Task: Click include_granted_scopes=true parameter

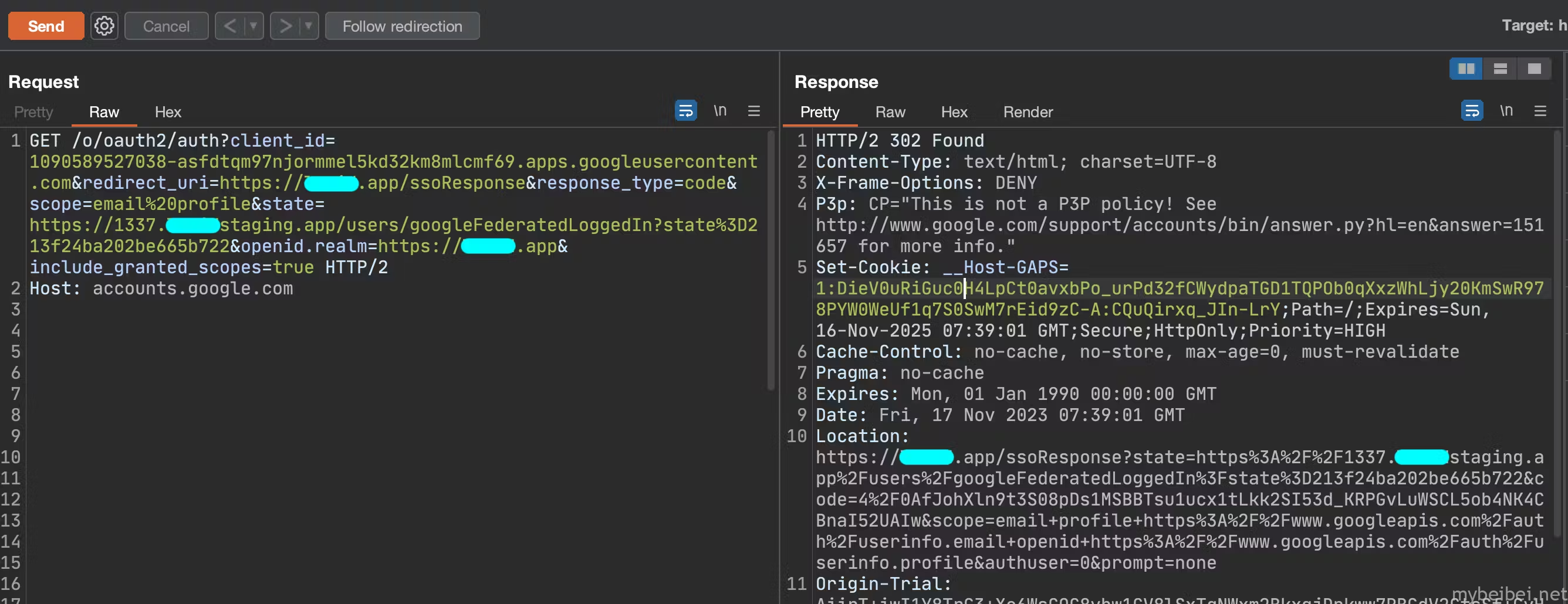Action: tap(172, 267)
